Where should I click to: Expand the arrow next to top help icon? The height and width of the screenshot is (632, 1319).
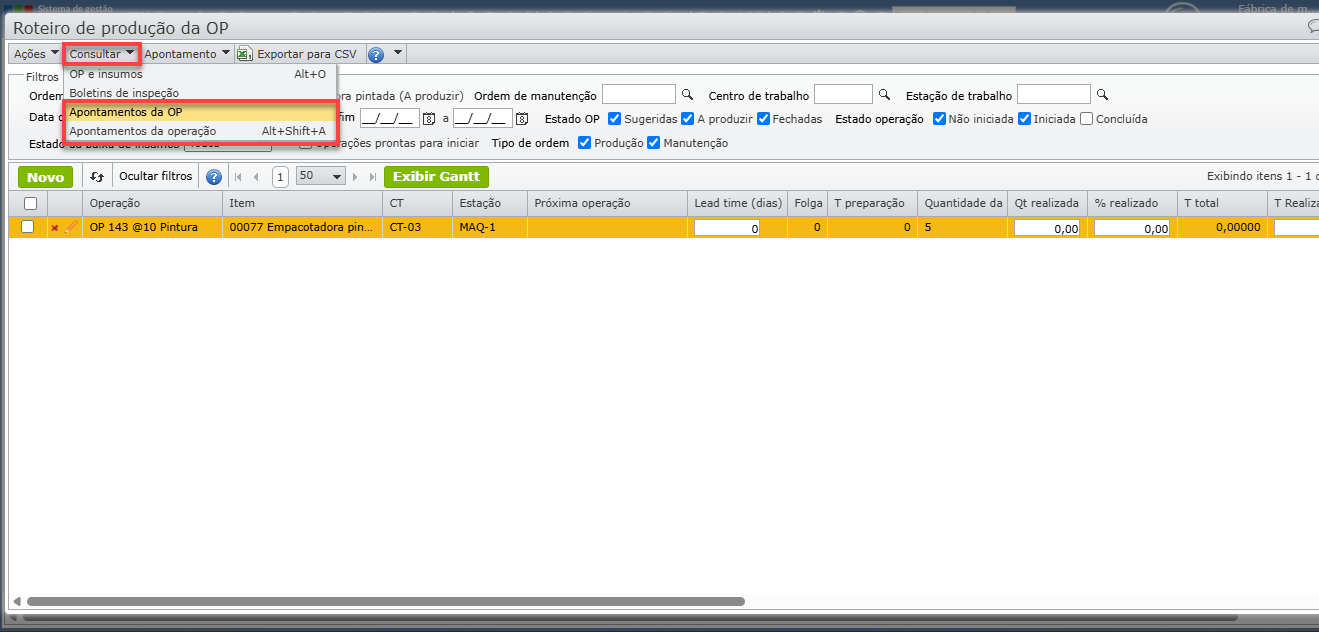point(398,54)
